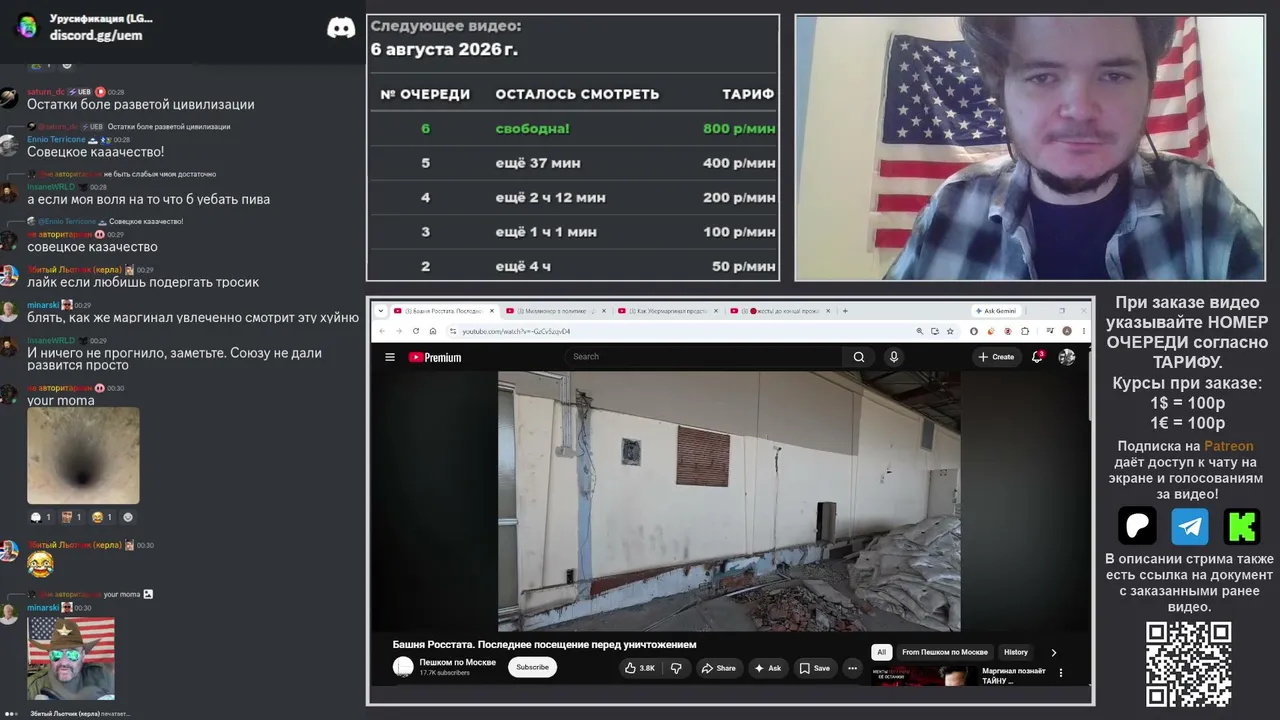Viewport: 1280px width, 720px height.
Task: Dislike the video
Action: click(x=676, y=668)
